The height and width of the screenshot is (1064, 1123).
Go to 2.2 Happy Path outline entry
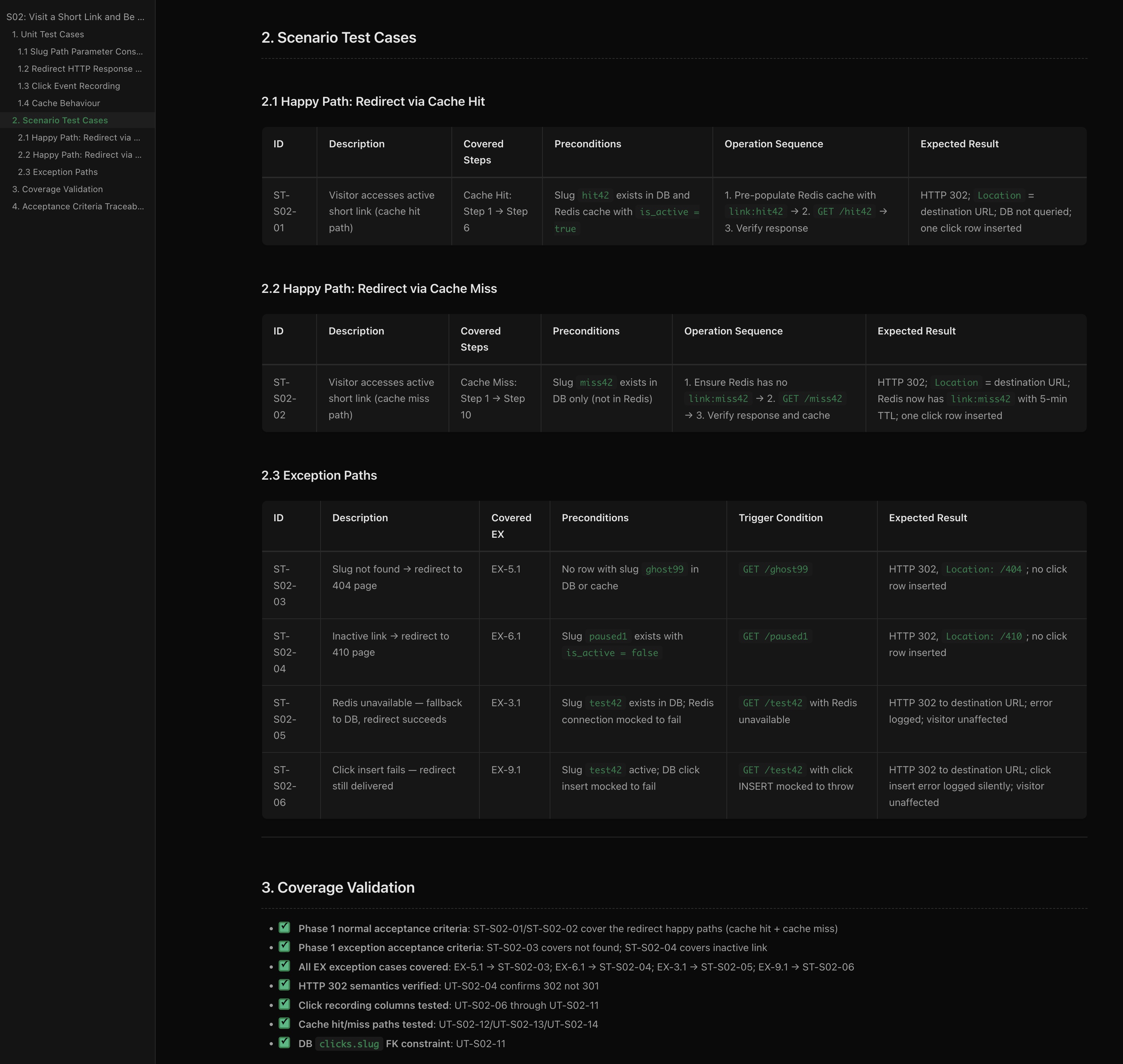79,155
